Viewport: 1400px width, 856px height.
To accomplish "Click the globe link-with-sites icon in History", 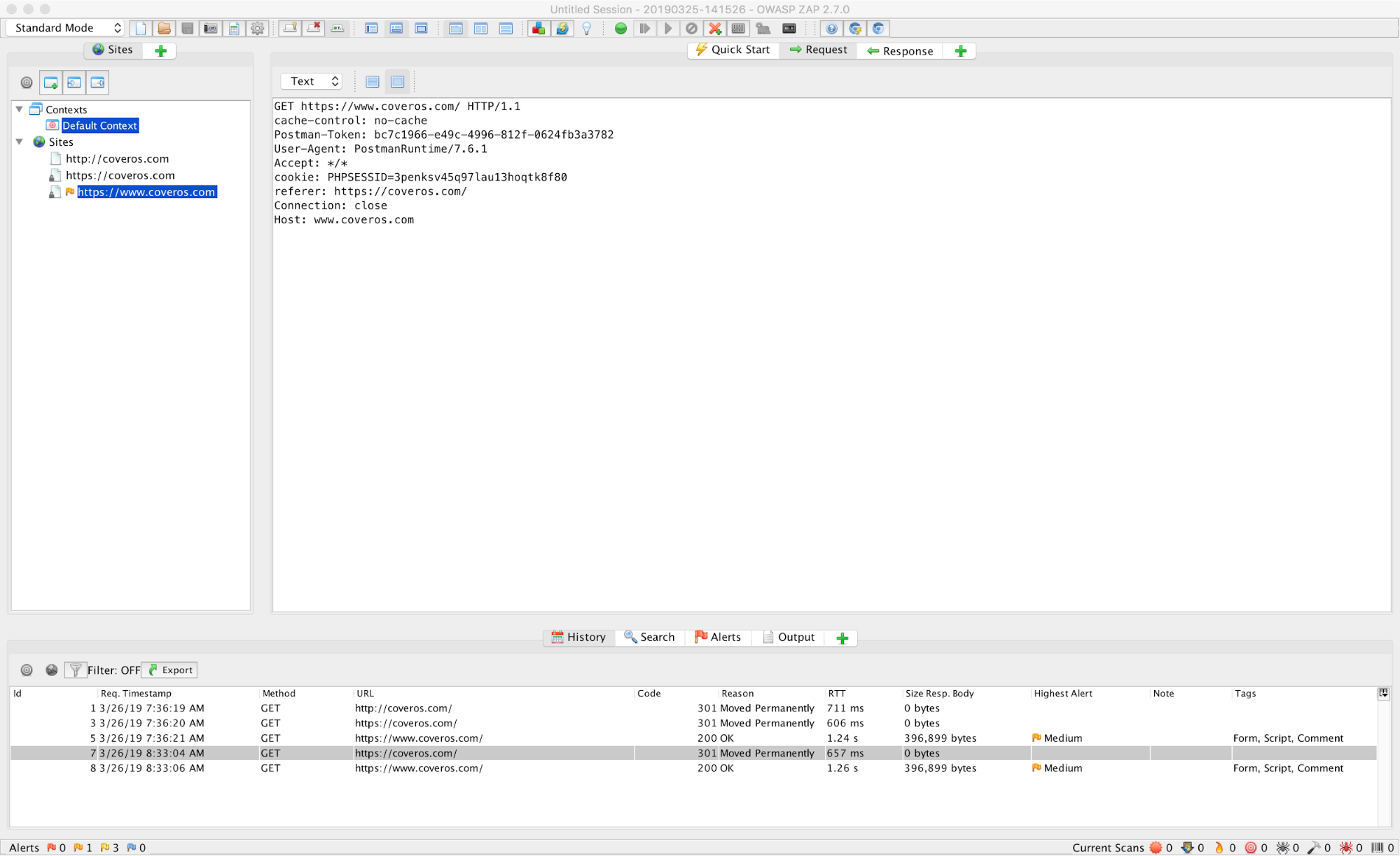I will [x=52, y=670].
